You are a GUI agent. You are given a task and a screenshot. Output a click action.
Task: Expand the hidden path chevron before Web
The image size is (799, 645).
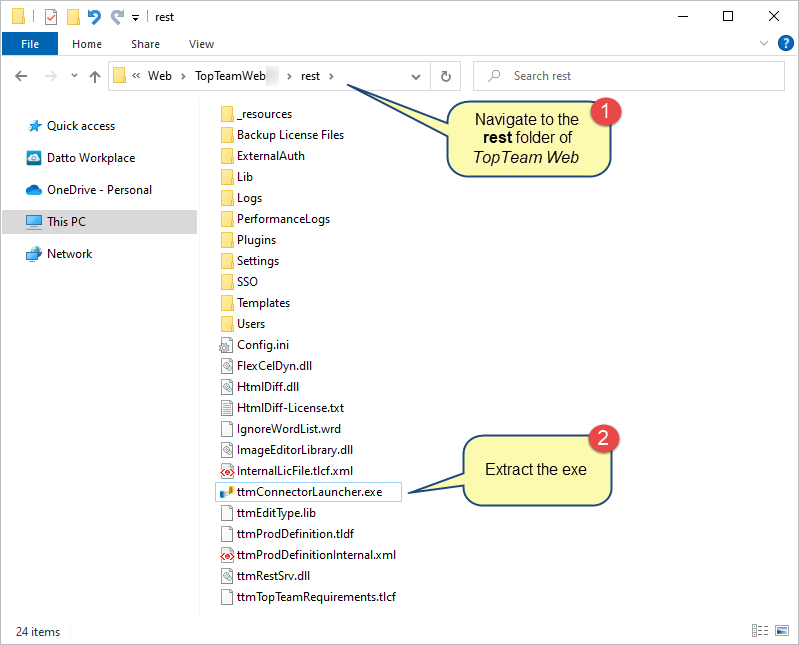click(136, 76)
